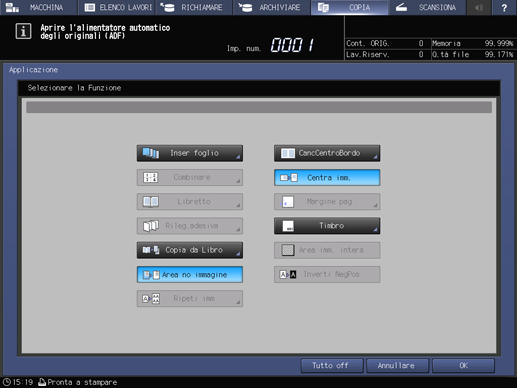Click the Centra imm. icon
517x388 pixels.
point(289,178)
